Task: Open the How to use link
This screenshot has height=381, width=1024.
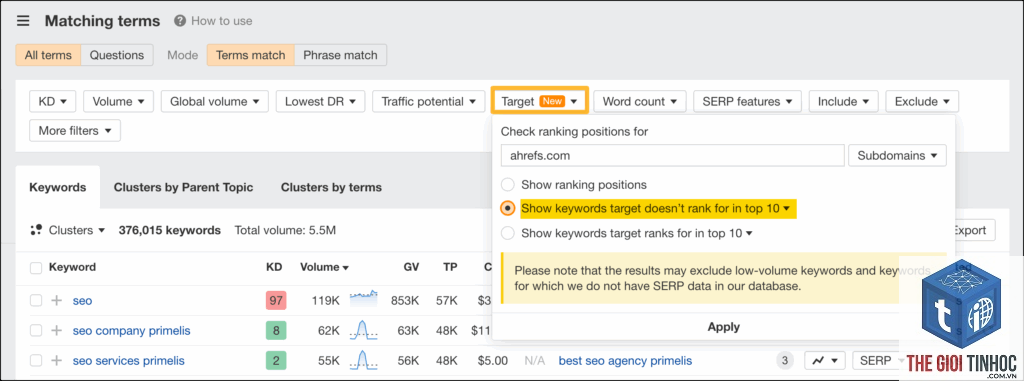Action: click(221, 21)
